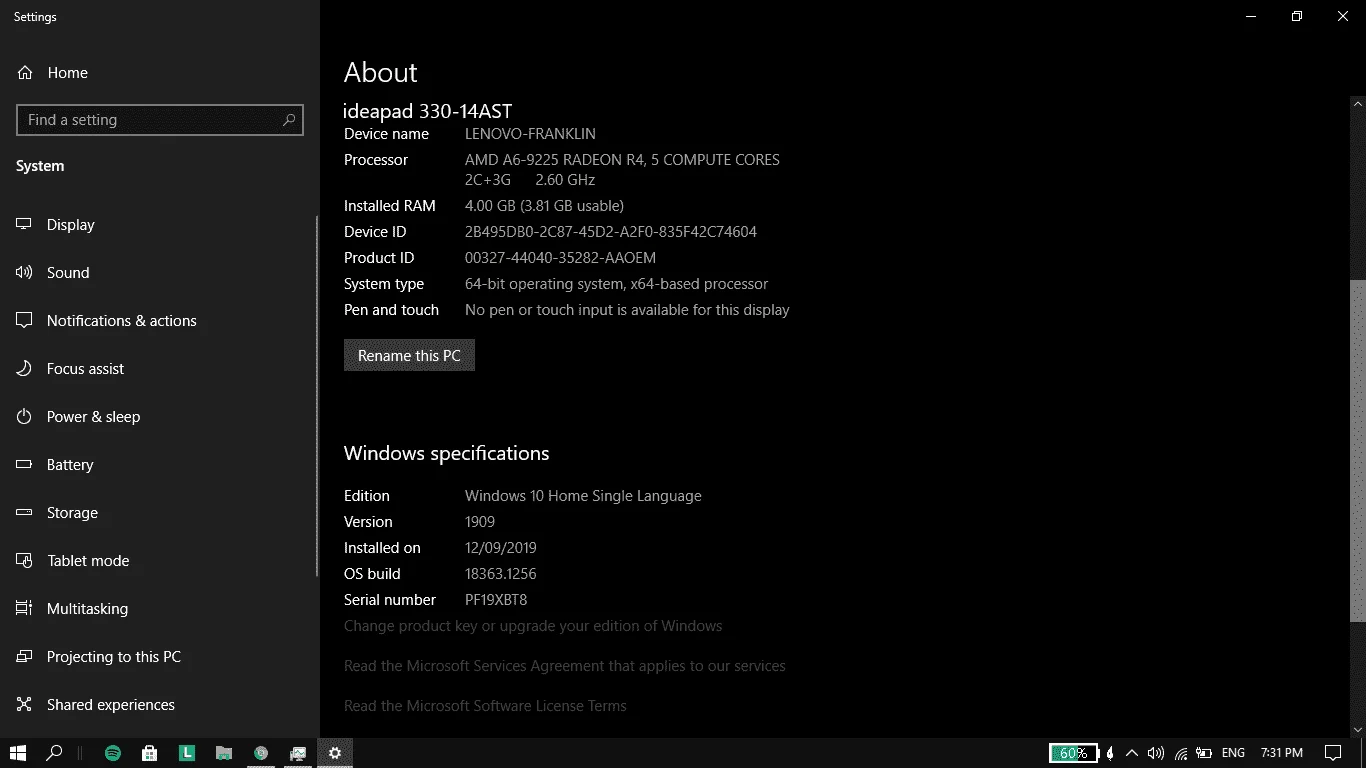The height and width of the screenshot is (768, 1366).
Task: Open Focus assist settings
Action: pyautogui.click(x=160, y=369)
